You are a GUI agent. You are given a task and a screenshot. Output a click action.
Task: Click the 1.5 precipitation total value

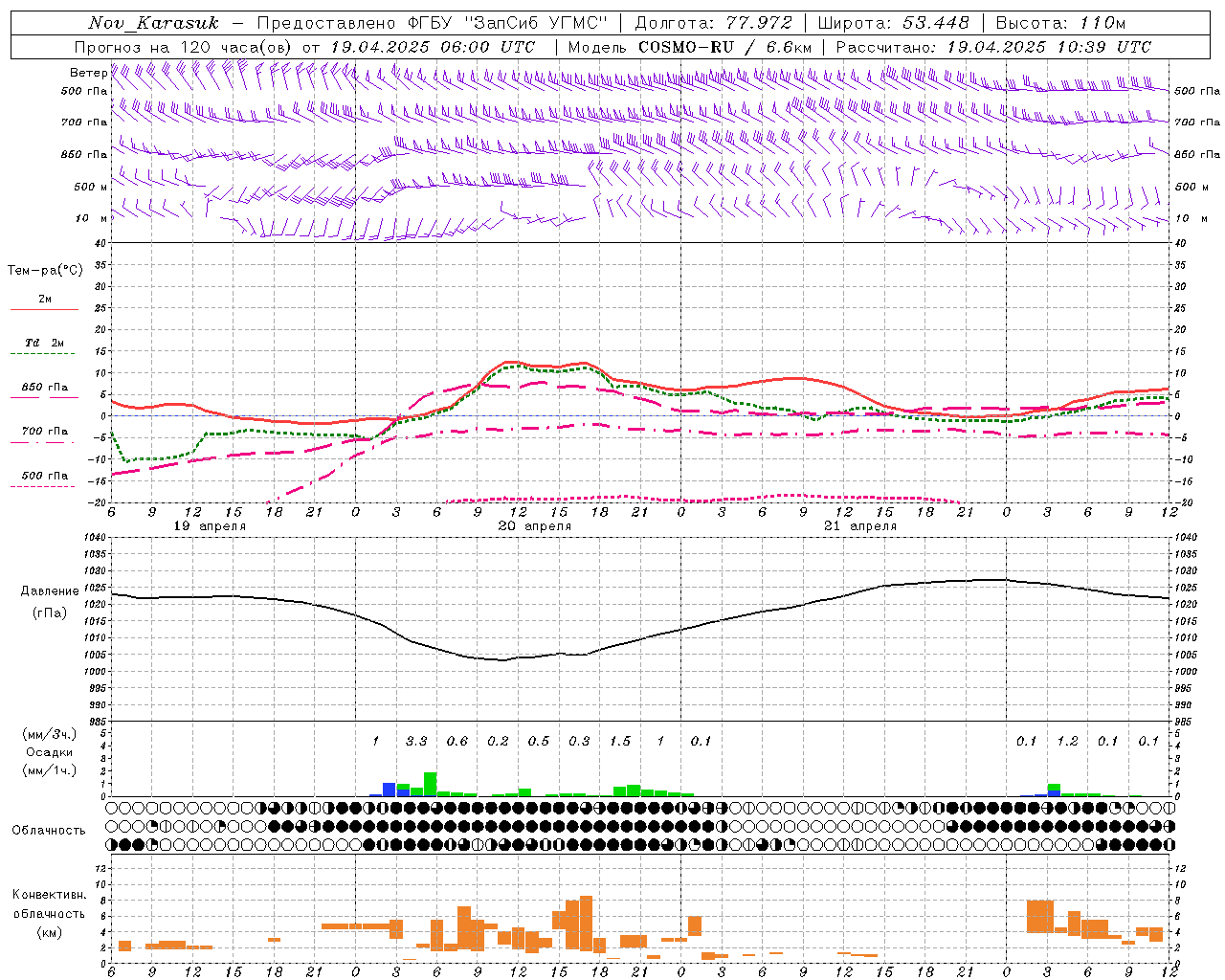(x=620, y=742)
